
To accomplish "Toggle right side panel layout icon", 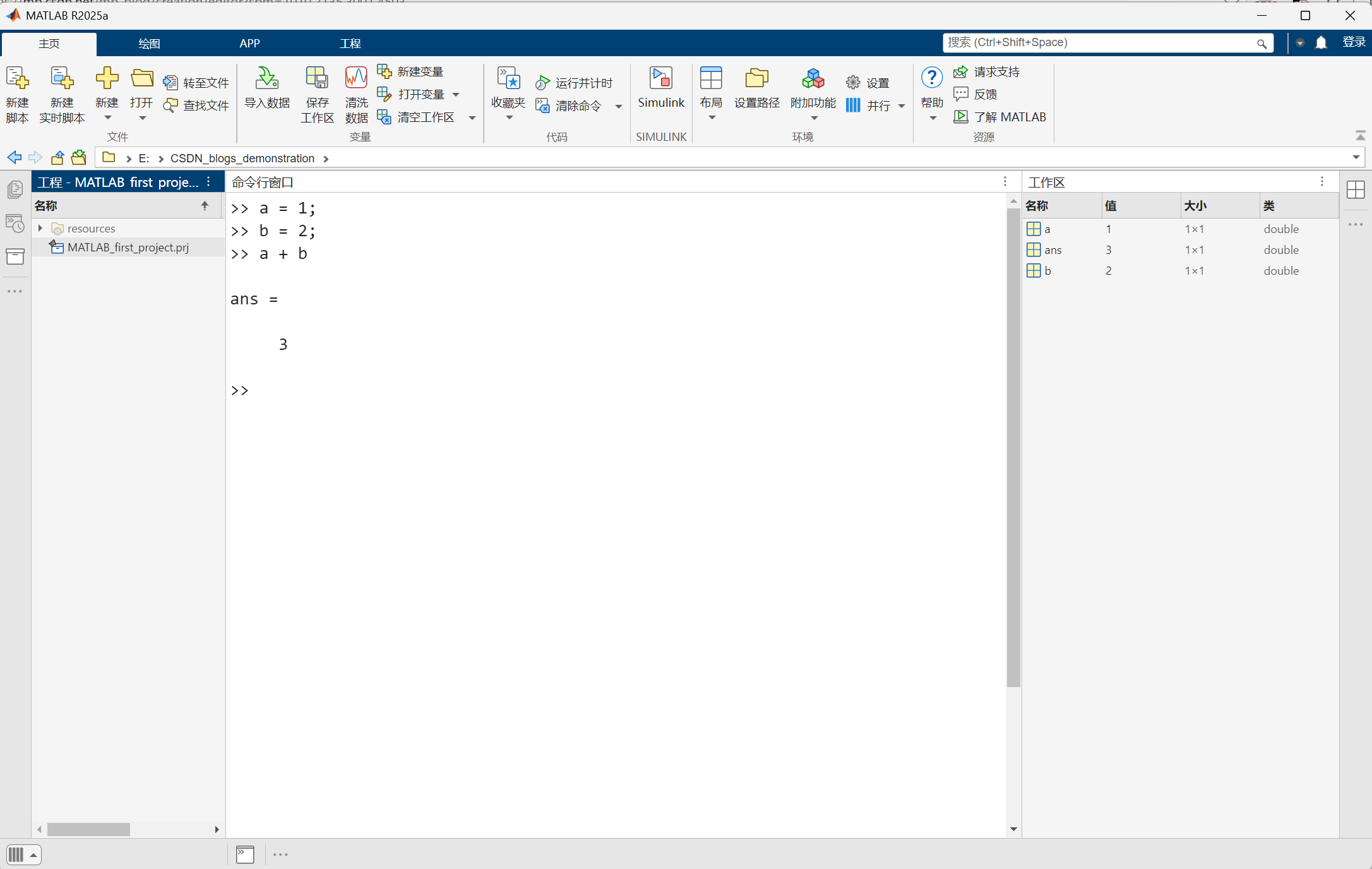I will pos(1355,189).
